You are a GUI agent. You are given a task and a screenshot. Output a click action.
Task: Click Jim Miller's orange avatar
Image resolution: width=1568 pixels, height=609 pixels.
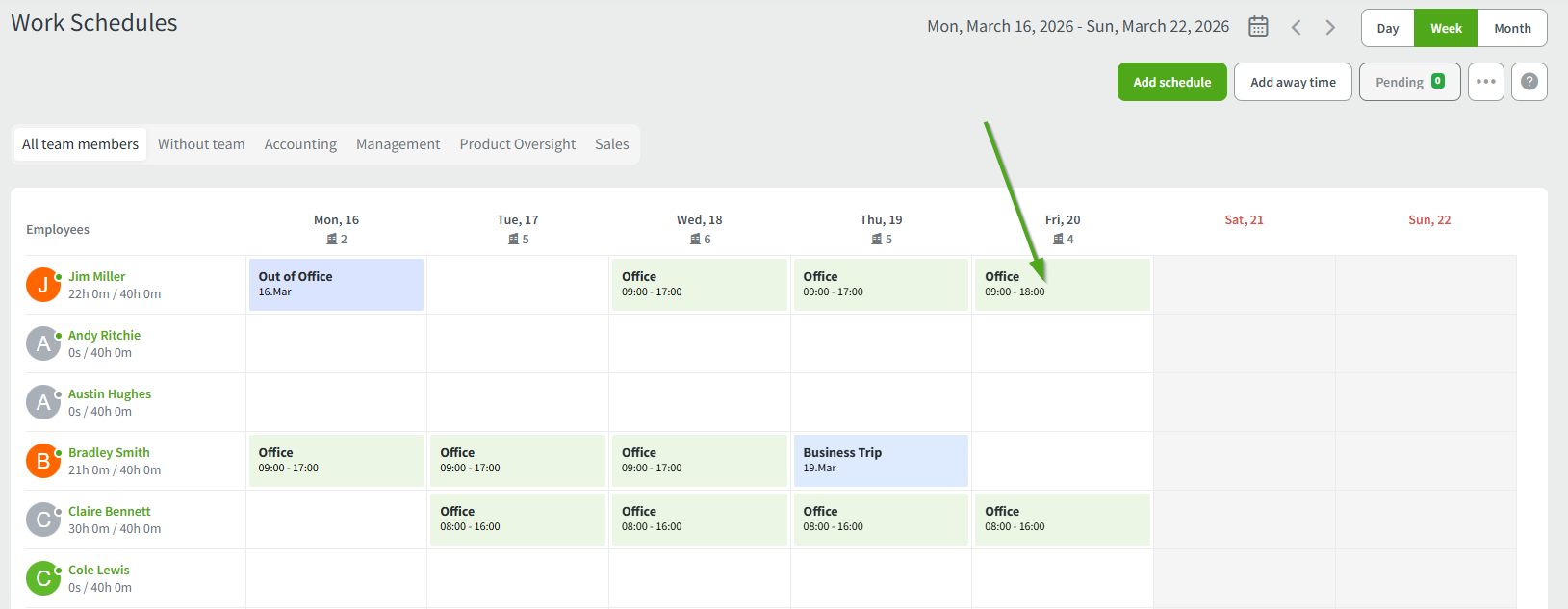tap(42, 285)
